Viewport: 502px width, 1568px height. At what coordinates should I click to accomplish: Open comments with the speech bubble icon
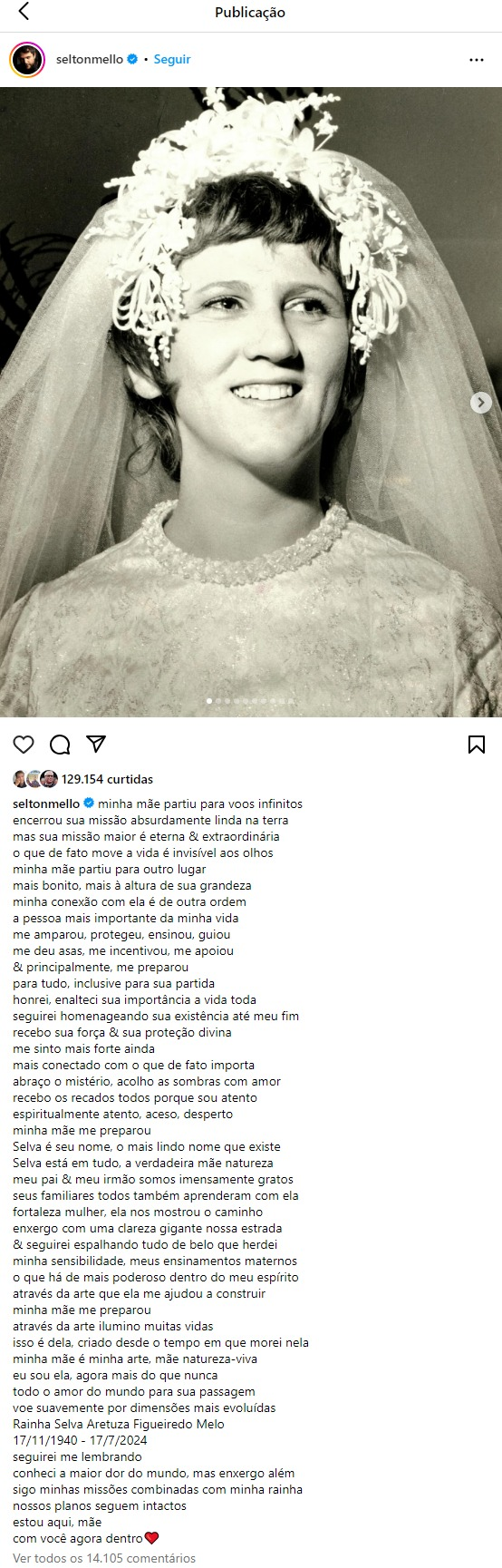pyautogui.click(x=60, y=745)
